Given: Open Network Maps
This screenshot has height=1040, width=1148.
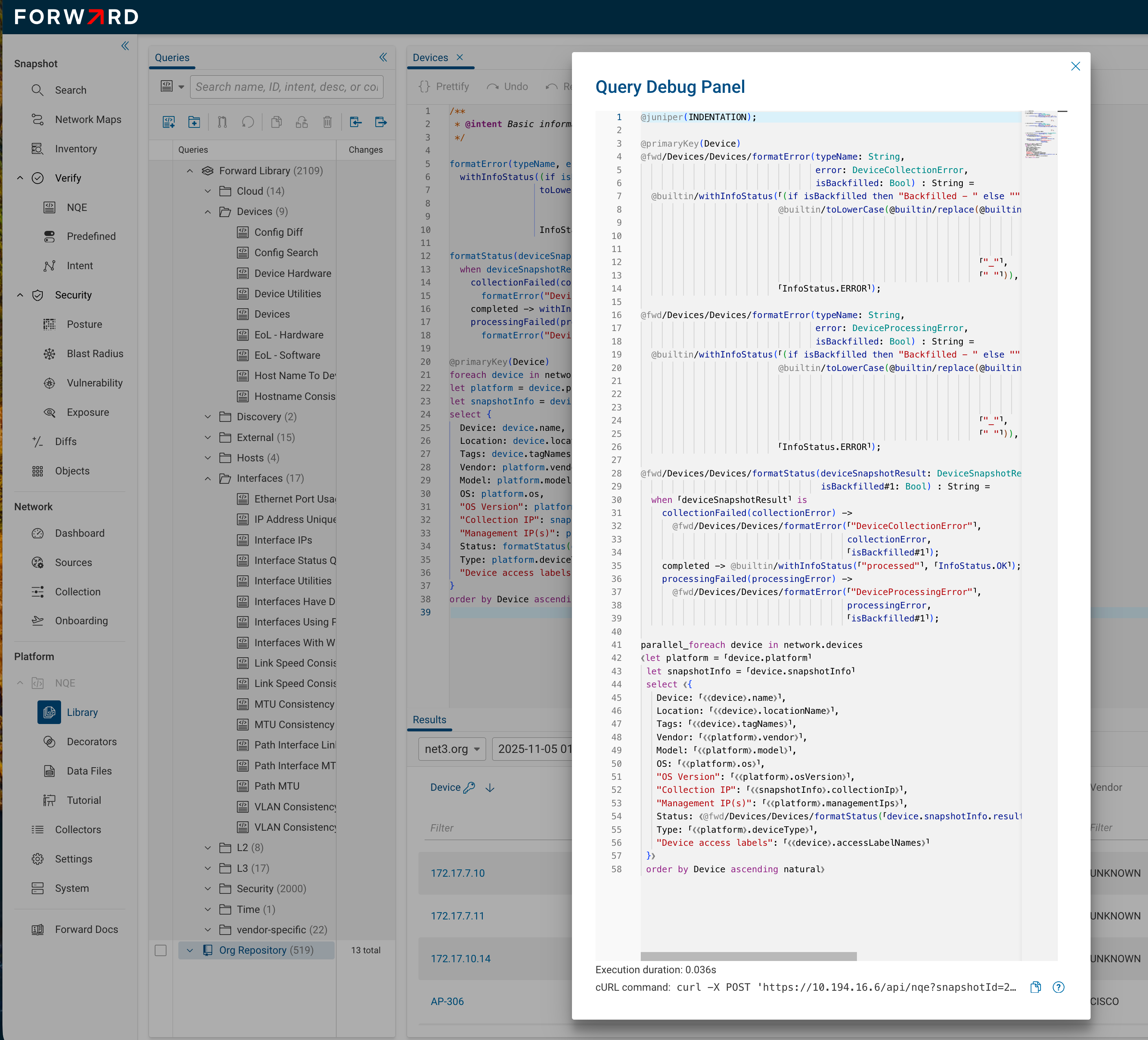Looking at the screenshot, I should (x=88, y=120).
